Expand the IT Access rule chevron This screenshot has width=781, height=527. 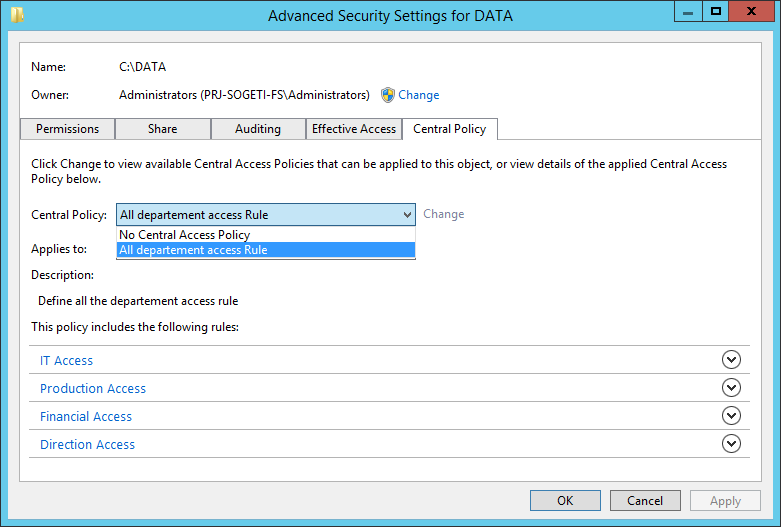click(731, 360)
